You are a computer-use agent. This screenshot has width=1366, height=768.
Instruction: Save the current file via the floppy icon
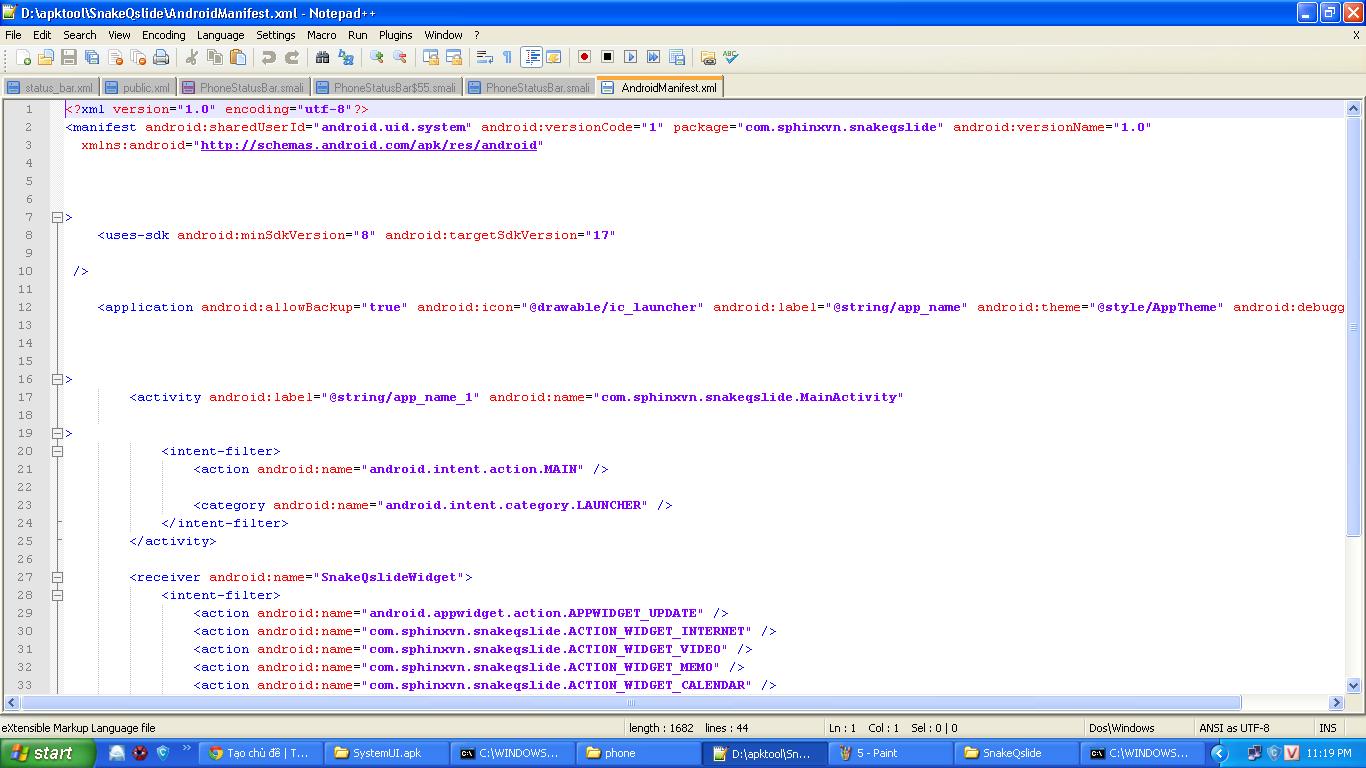[69, 58]
